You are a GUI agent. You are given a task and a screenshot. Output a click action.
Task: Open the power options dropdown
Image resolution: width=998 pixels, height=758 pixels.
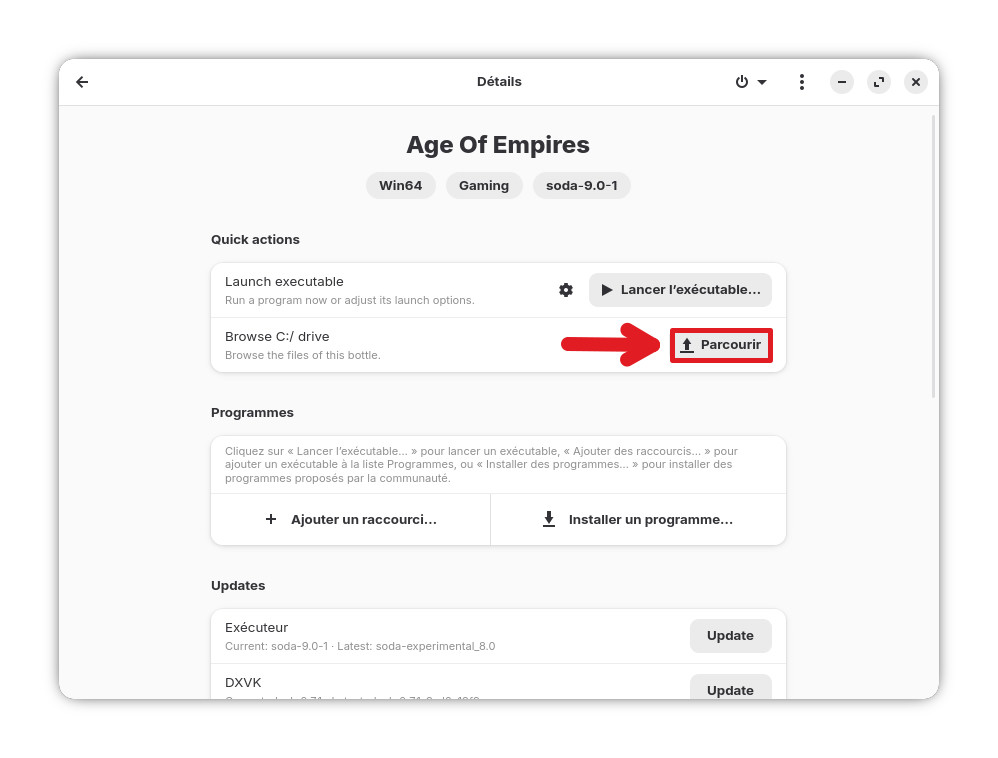[x=751, y=82]
